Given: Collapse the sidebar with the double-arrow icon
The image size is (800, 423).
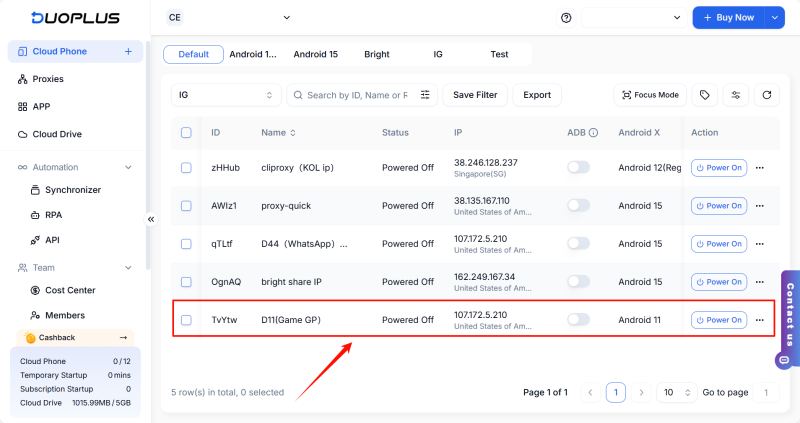Looking at the screenshot, I should (x=151, y=219).
